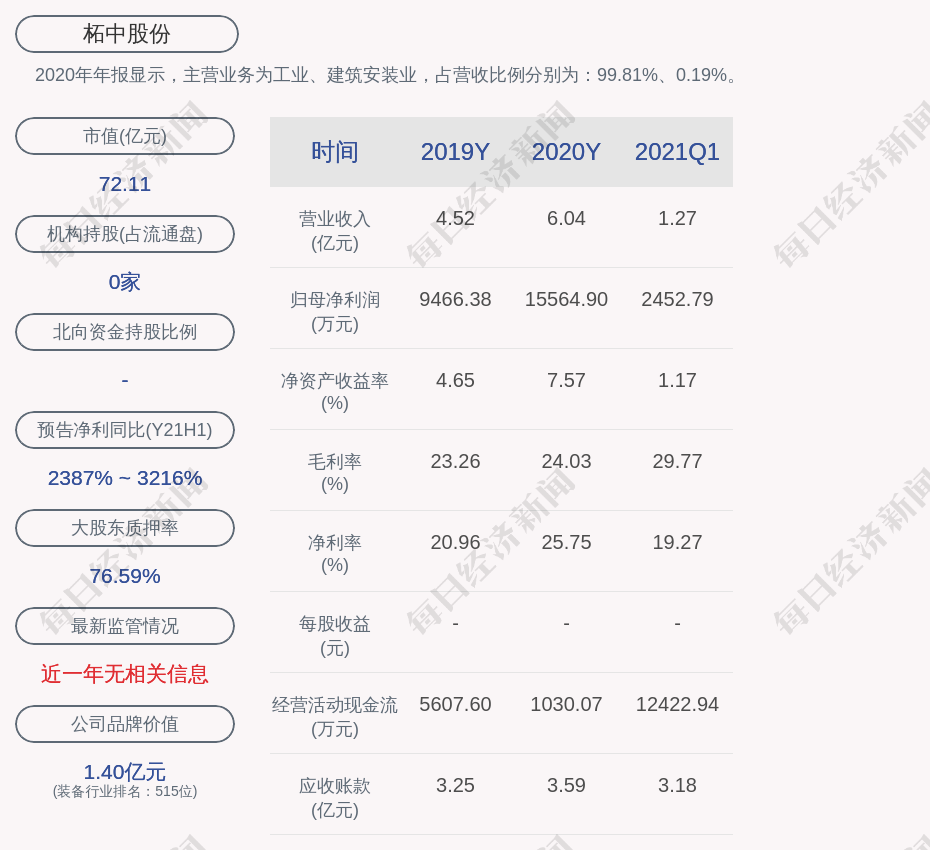930x850 pixels.
Task: Select the 15564.90 net profit cell
Action: click(x=566, y=299)
